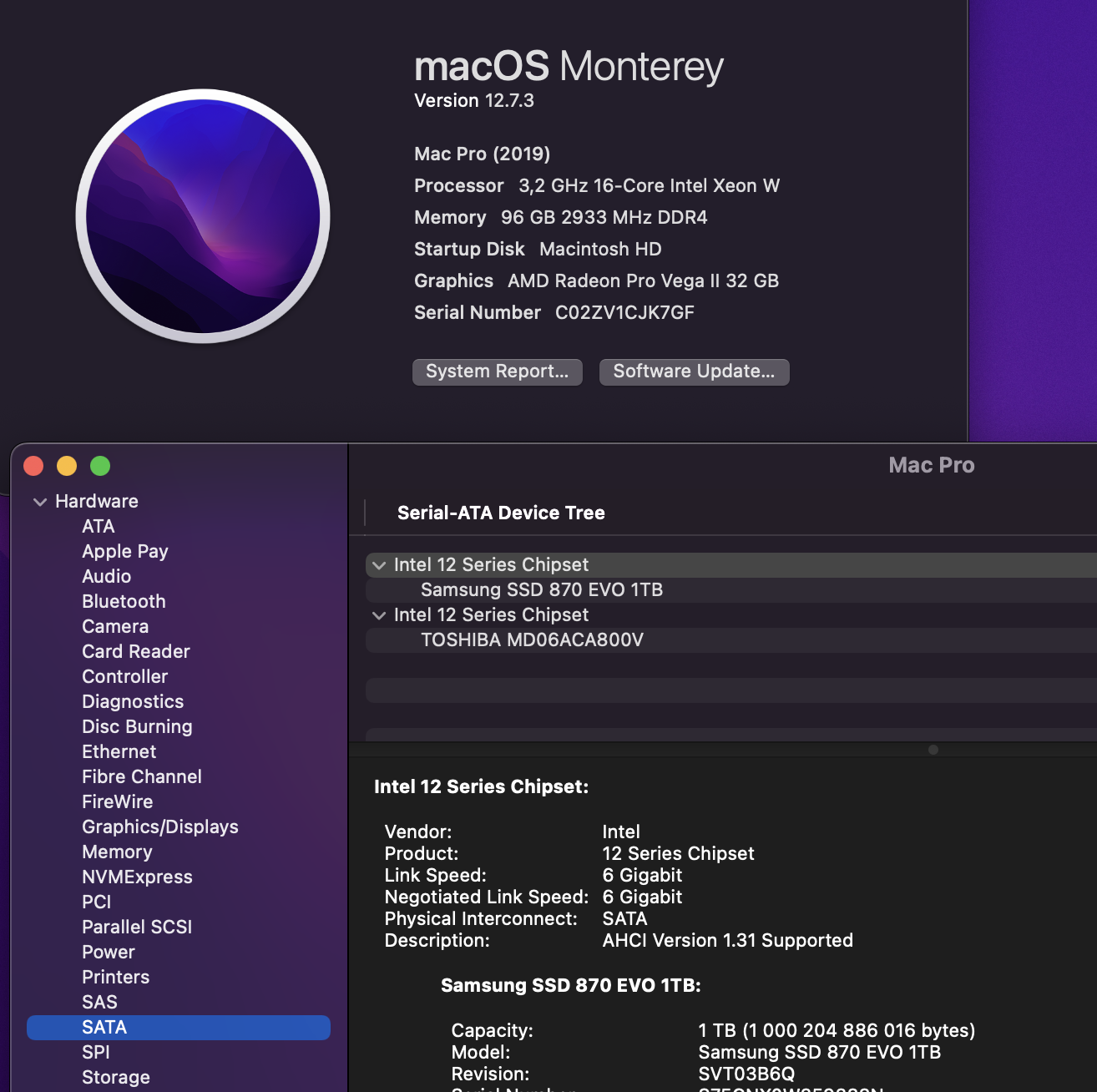Select Disc Burning in the sidebar
This screenshot has width=1097, height=1092.
click(137, 727)
